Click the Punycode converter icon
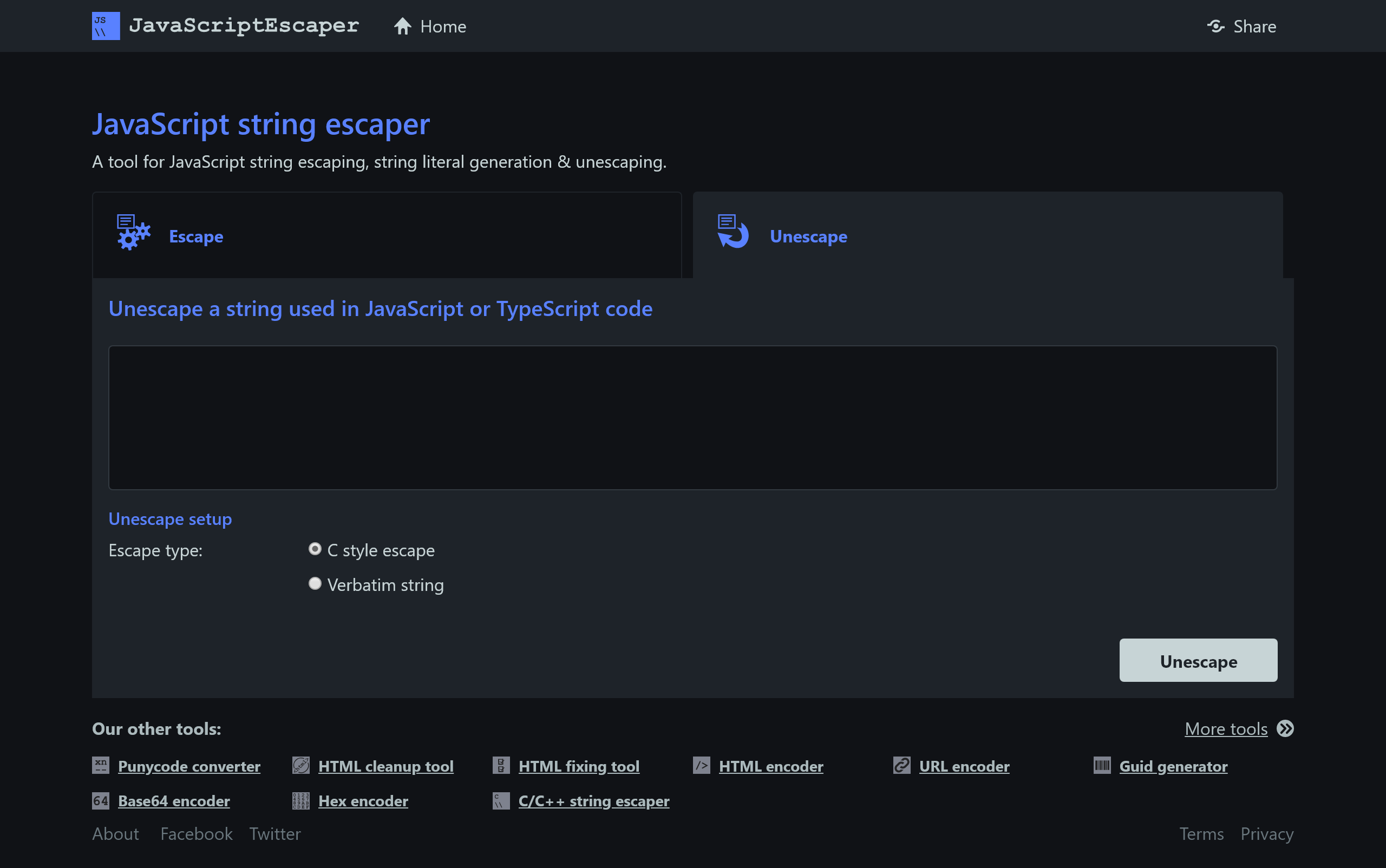 (101, 765)
